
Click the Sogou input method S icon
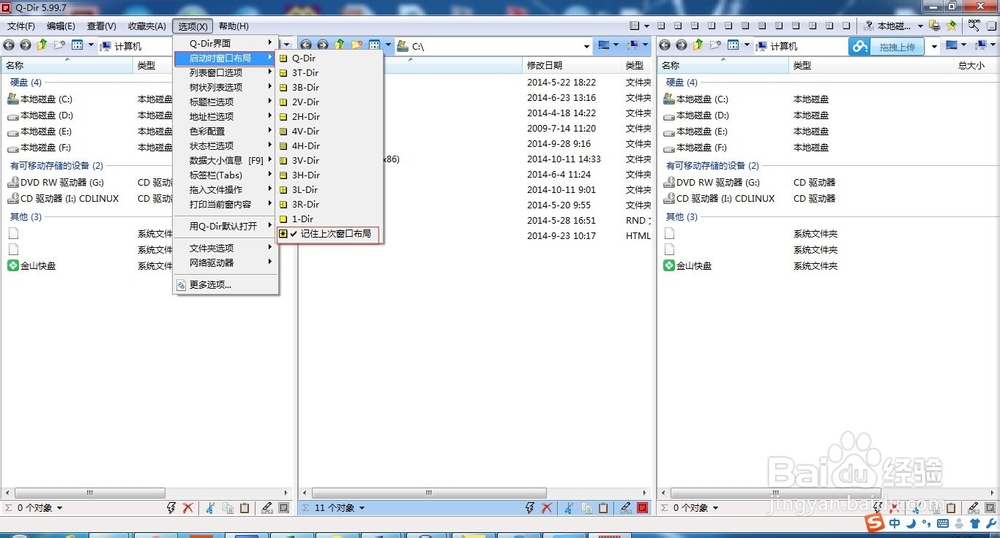coord(874,523)
